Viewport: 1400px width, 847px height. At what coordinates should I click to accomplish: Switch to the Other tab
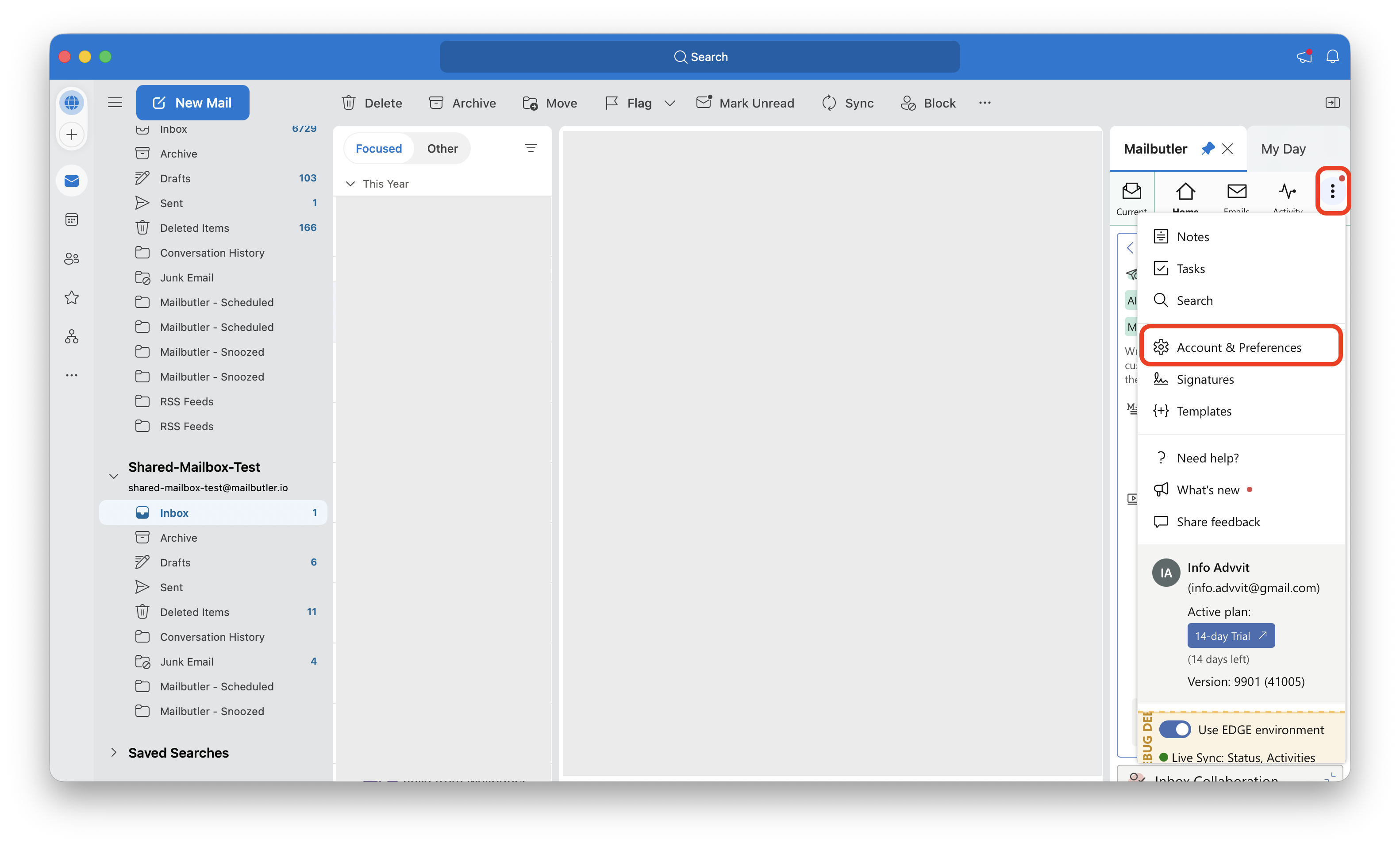(x=442, y=148)
